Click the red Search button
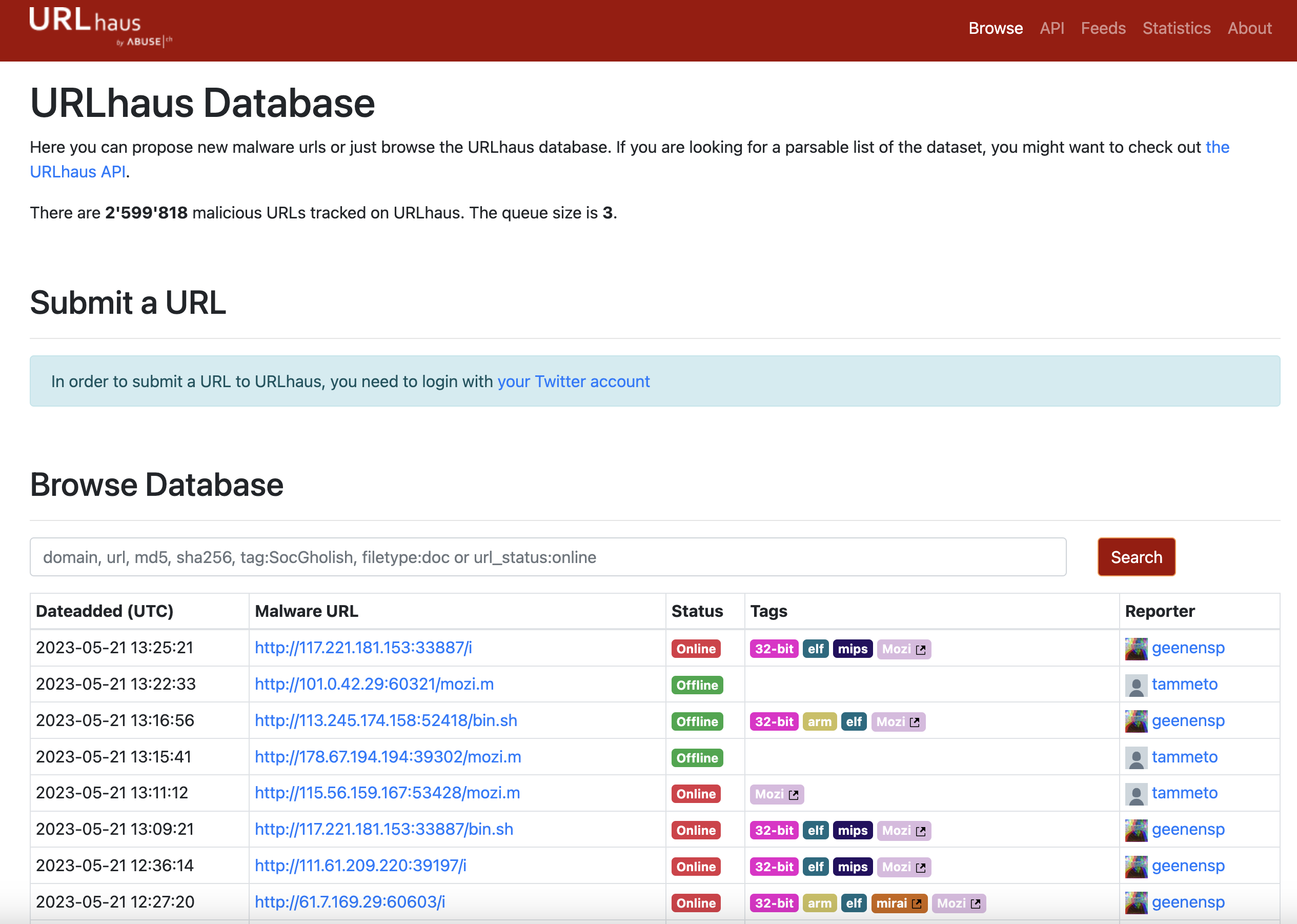1297x924 pixels. (1137, 557)
